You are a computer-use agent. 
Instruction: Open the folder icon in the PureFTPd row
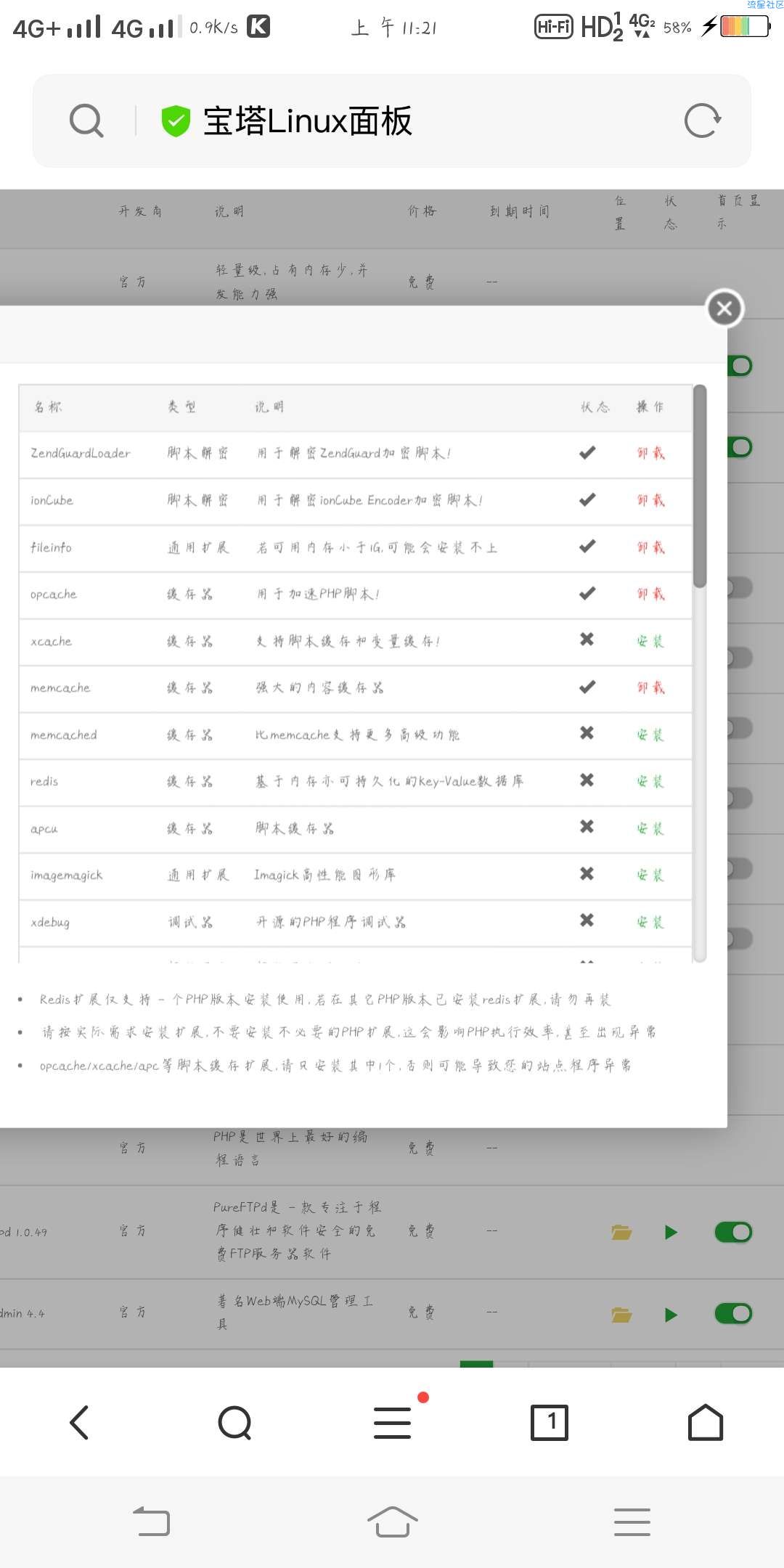[621, 1232]
